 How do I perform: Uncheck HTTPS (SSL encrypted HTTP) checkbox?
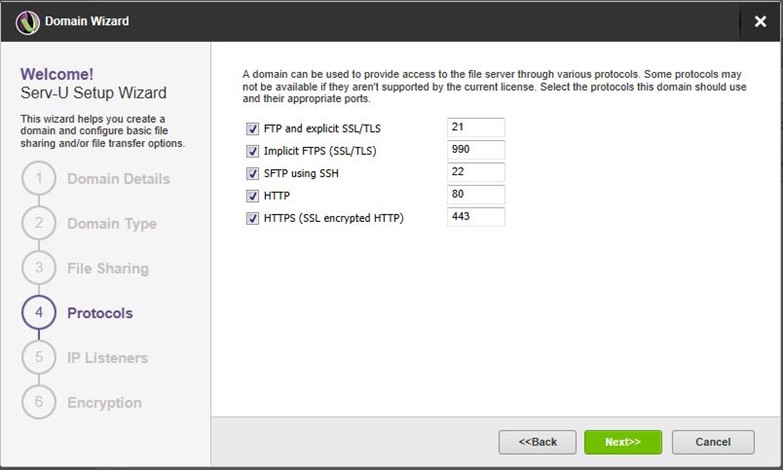252,218
